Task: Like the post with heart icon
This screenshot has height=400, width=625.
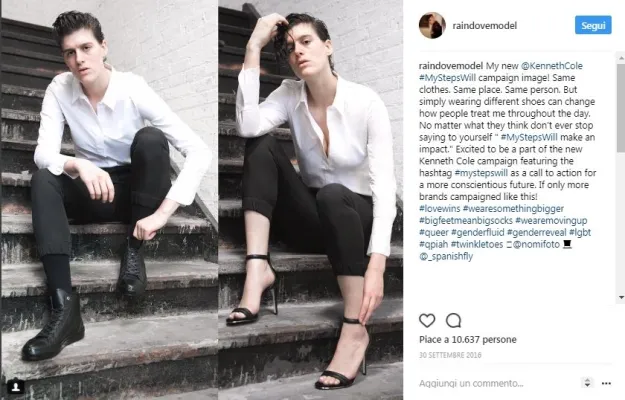Action: pos(427,320)
